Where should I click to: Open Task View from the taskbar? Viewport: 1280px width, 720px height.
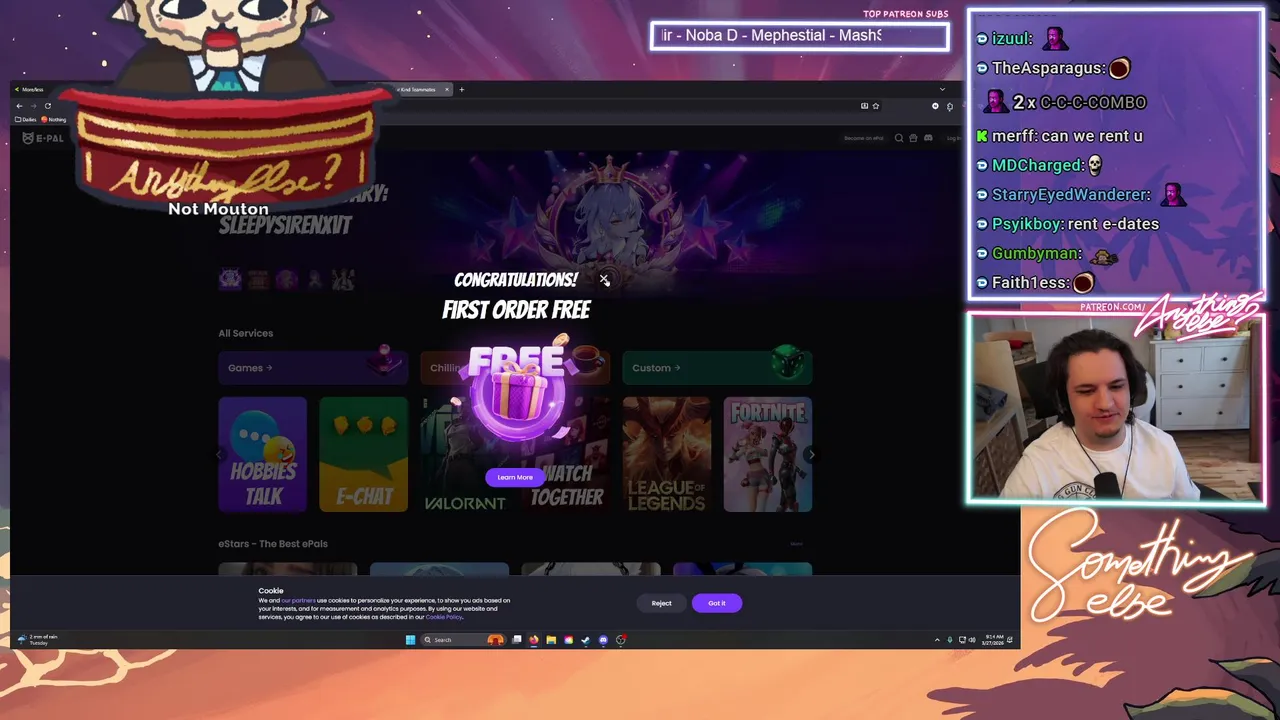click(x=517, y=640)
